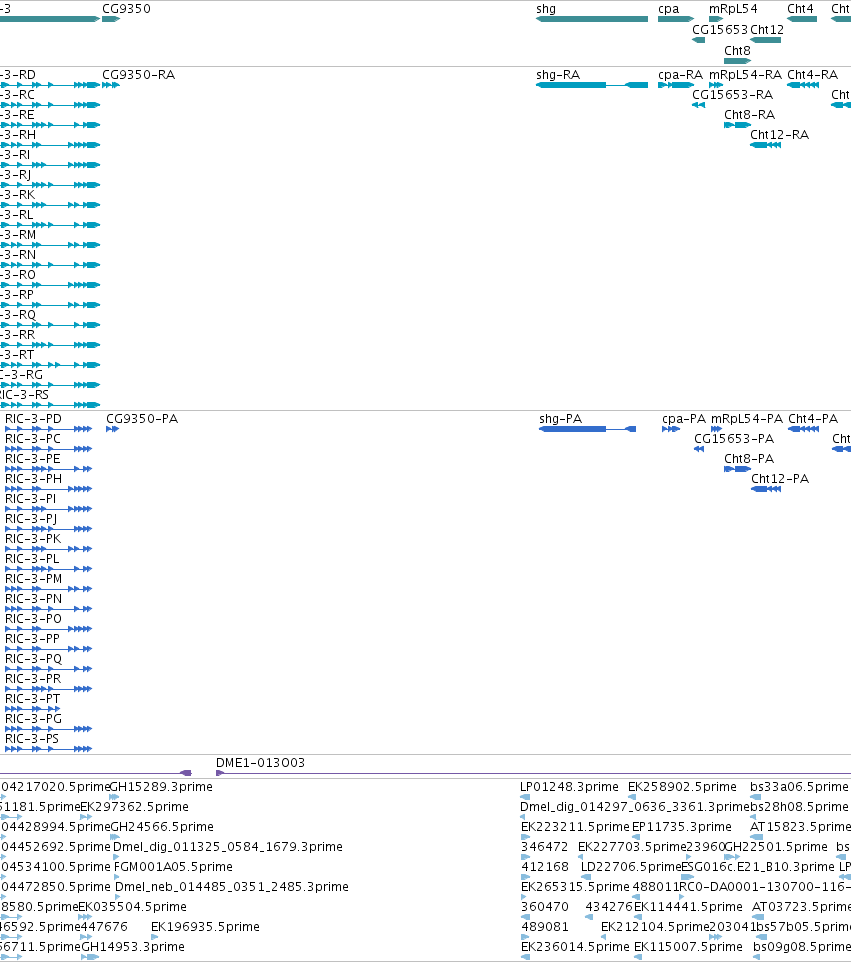Select the CG15653-RA transcript label
Screen dimensions: 851x962
coord(733,94)
